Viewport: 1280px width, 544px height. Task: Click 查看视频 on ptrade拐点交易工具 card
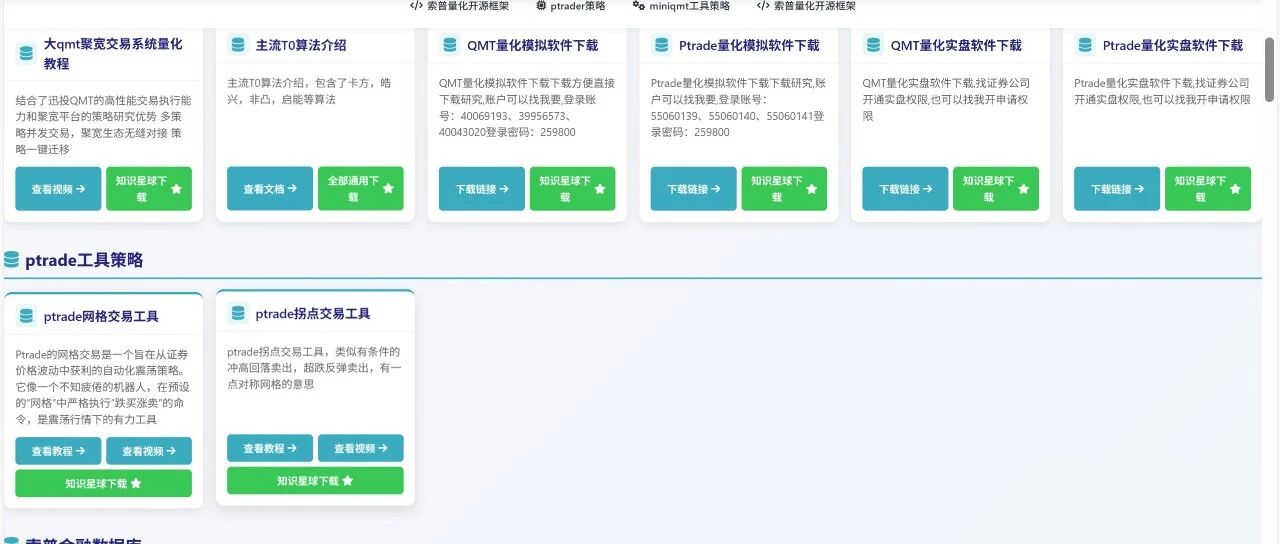pyautogui.click(x=360, y=448)
